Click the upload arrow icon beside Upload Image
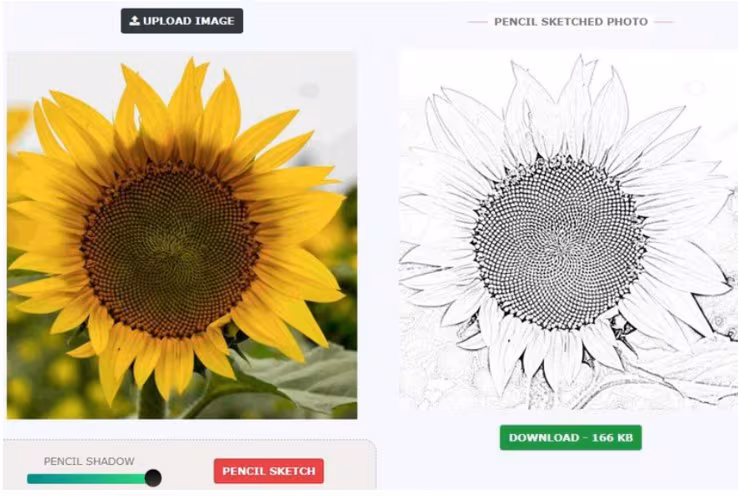 (135, 21)
